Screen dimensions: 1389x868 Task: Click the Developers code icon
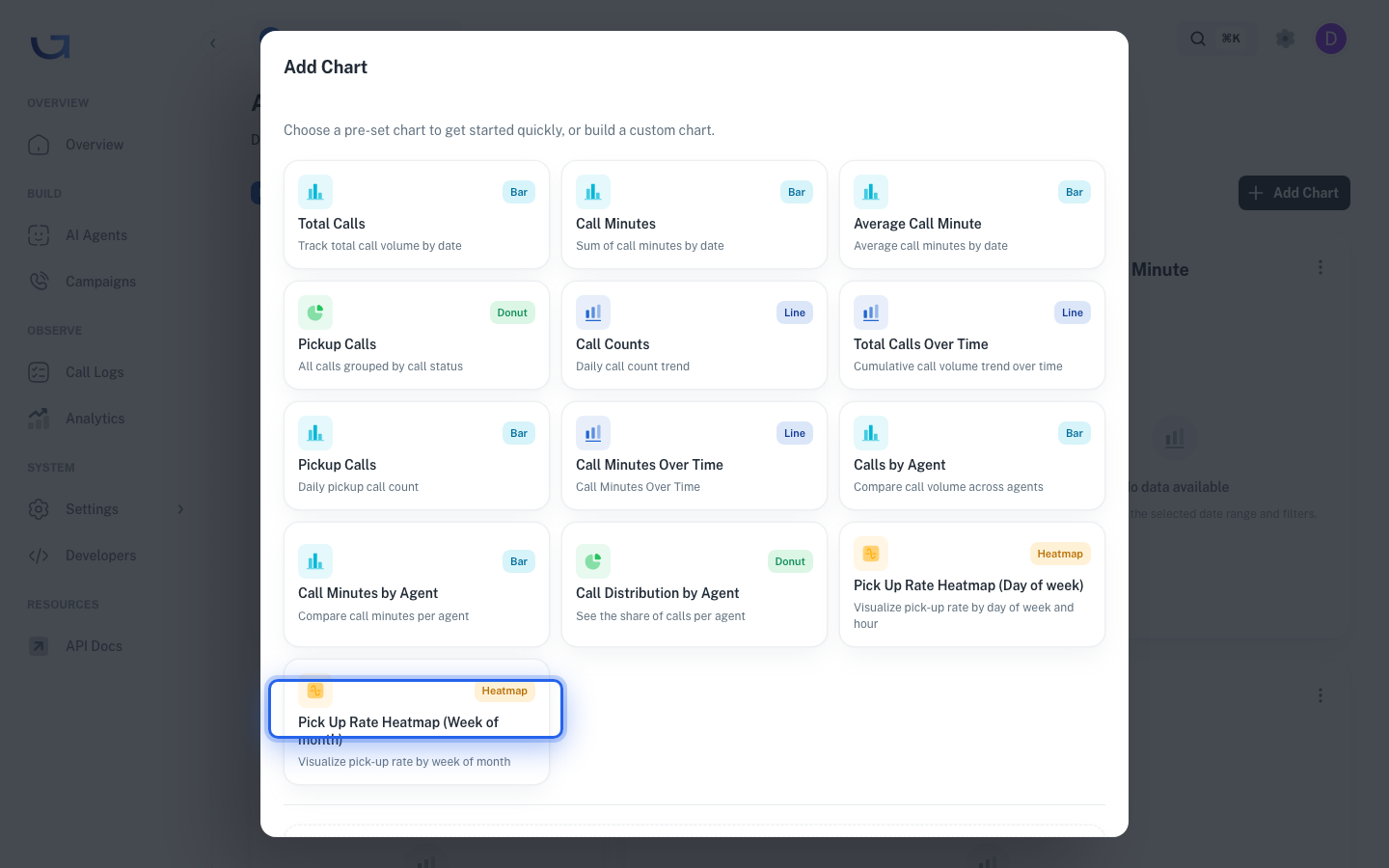pos(39,556)
